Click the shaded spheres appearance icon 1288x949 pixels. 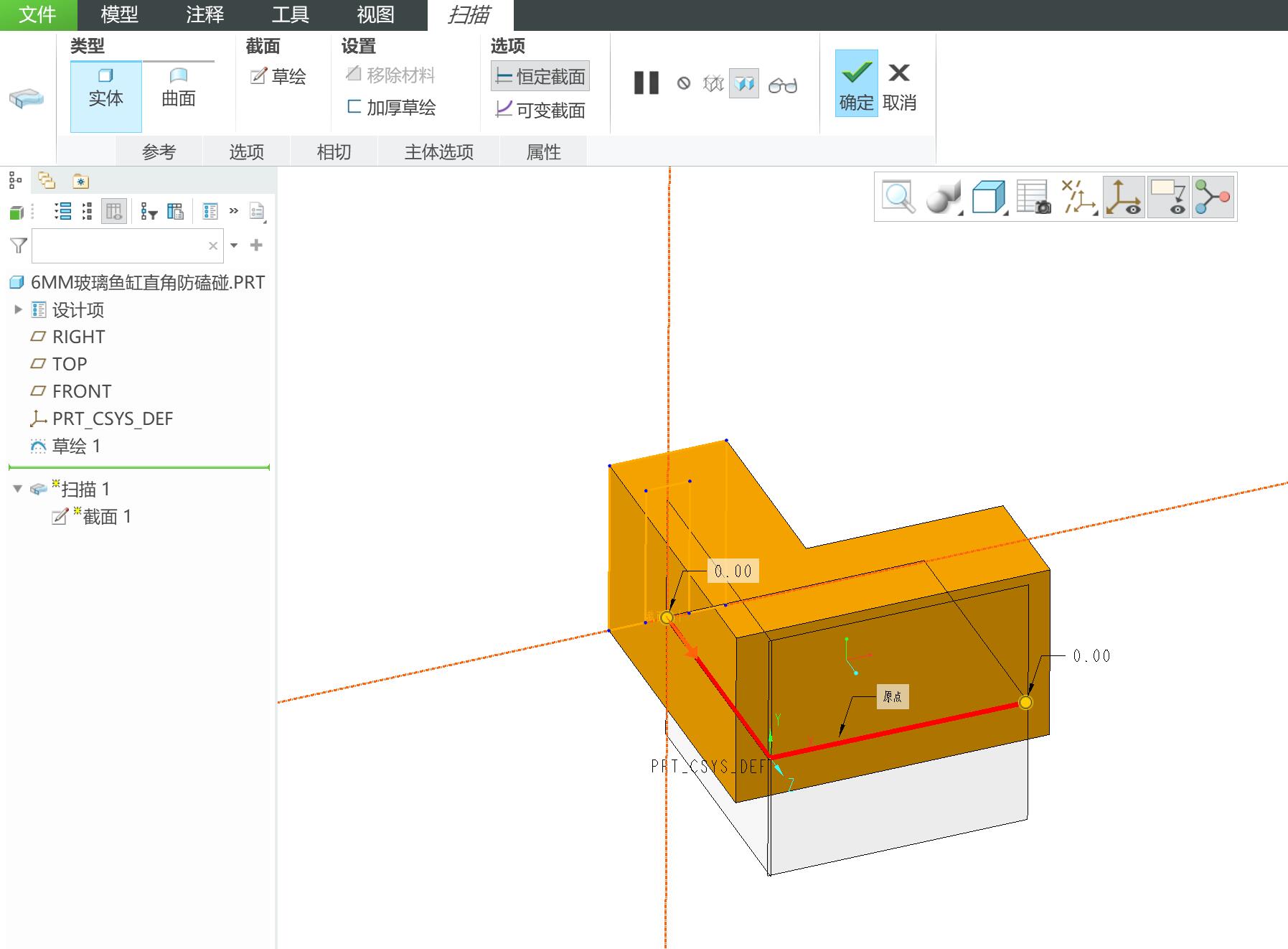point(944,197)
